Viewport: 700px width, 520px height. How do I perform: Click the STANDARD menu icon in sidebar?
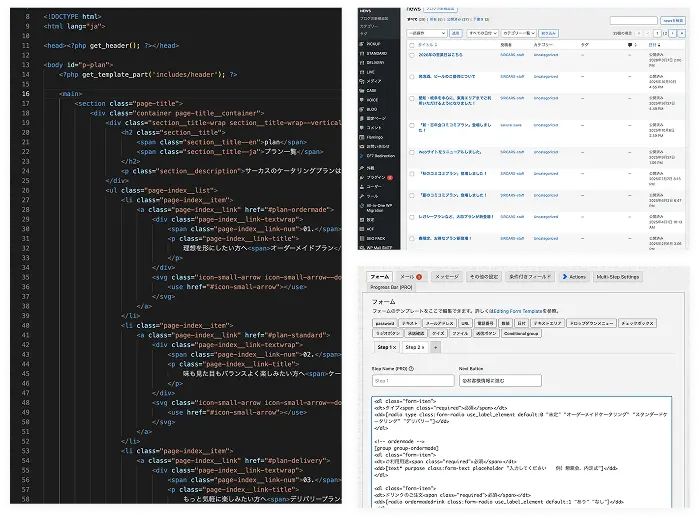tap(362, 54)
